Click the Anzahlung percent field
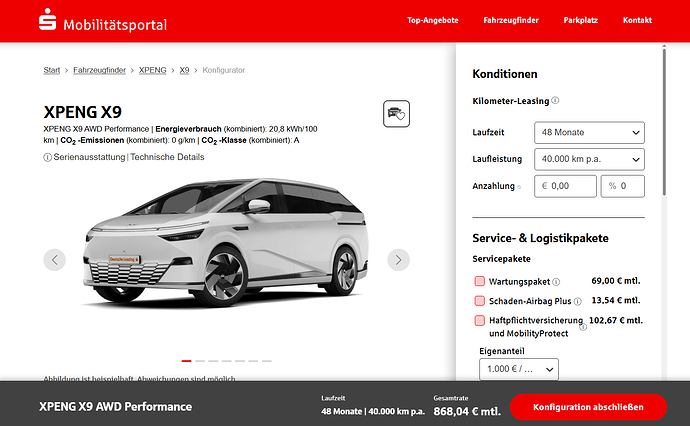Viewport: 690px width, 426px height. [x=623, y=186]
